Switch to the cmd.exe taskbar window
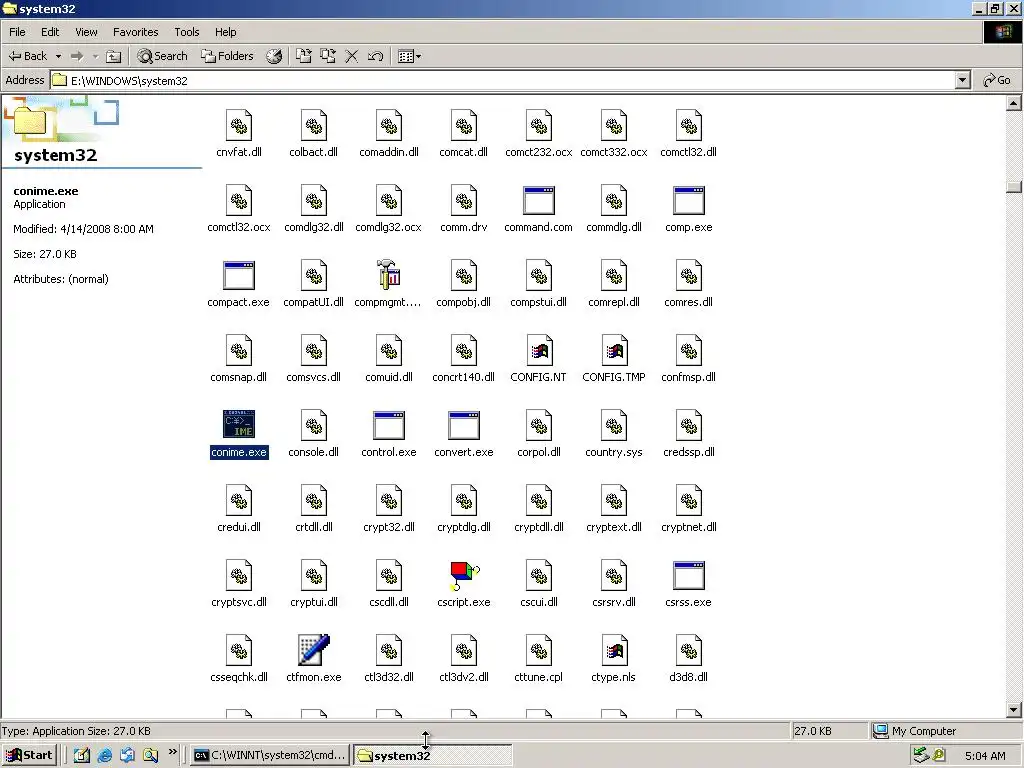Image resolution: width=1024 pixels, height=768 pixels. pos(270,756)
